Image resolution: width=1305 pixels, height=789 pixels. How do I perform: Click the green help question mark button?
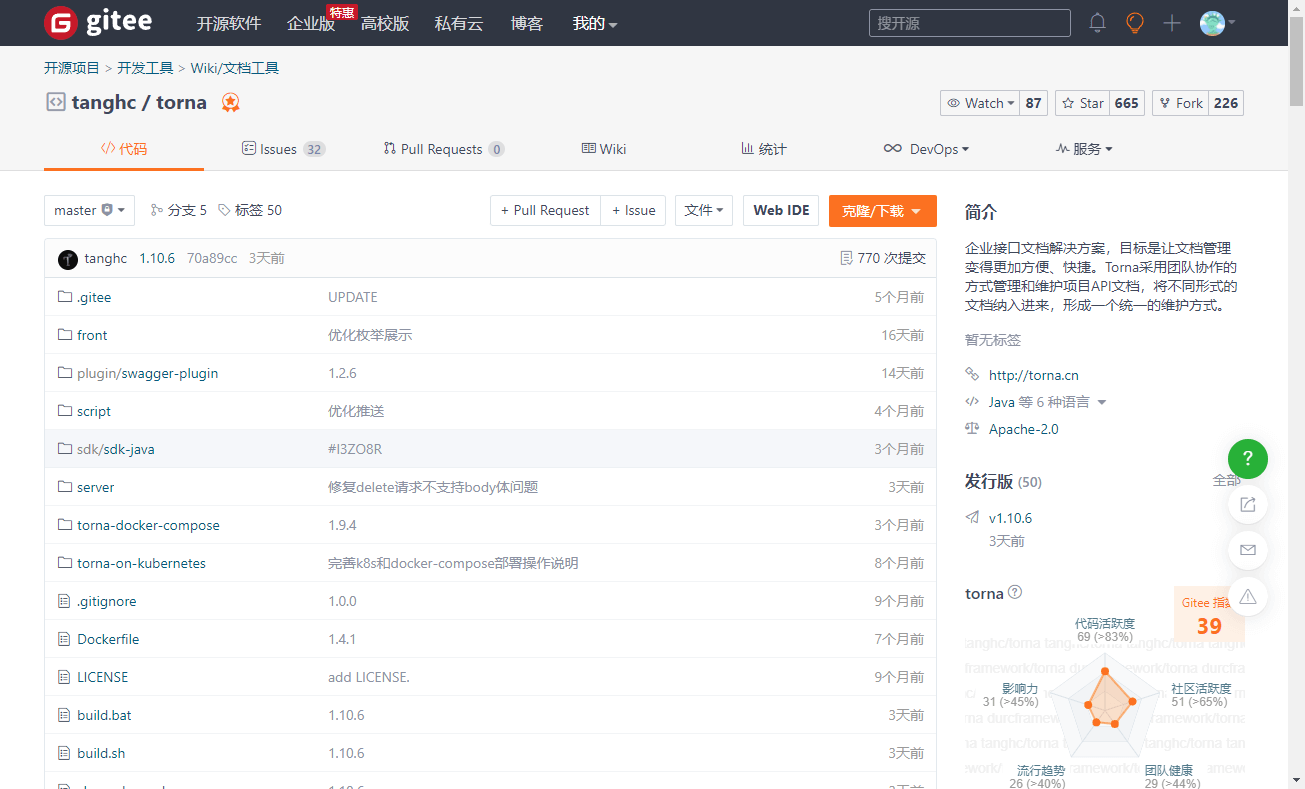(1248, 459)
